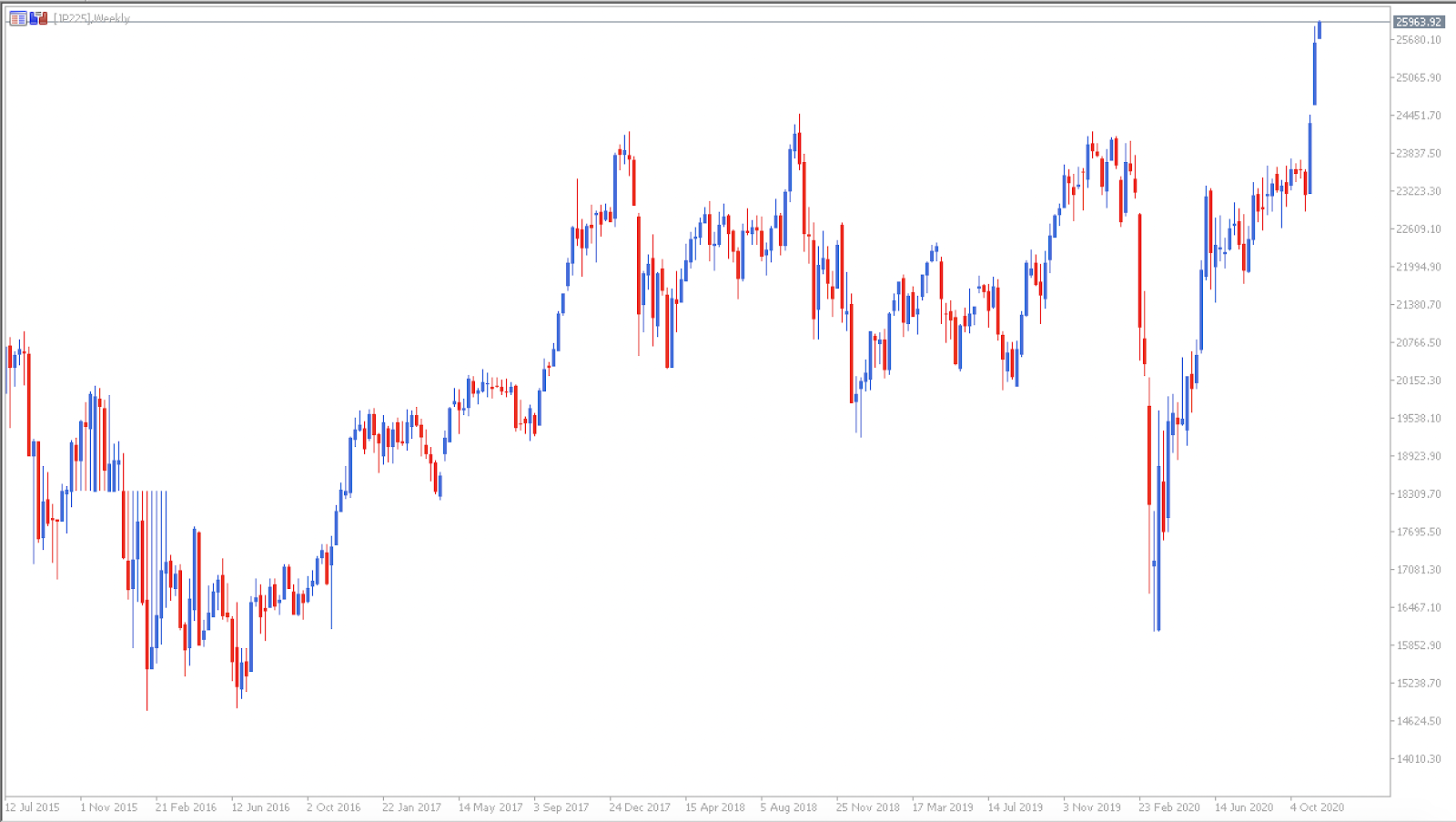Select the 2020 crash low blue candle
The width and height of the screenshot is (1456, 822).
1158,546
